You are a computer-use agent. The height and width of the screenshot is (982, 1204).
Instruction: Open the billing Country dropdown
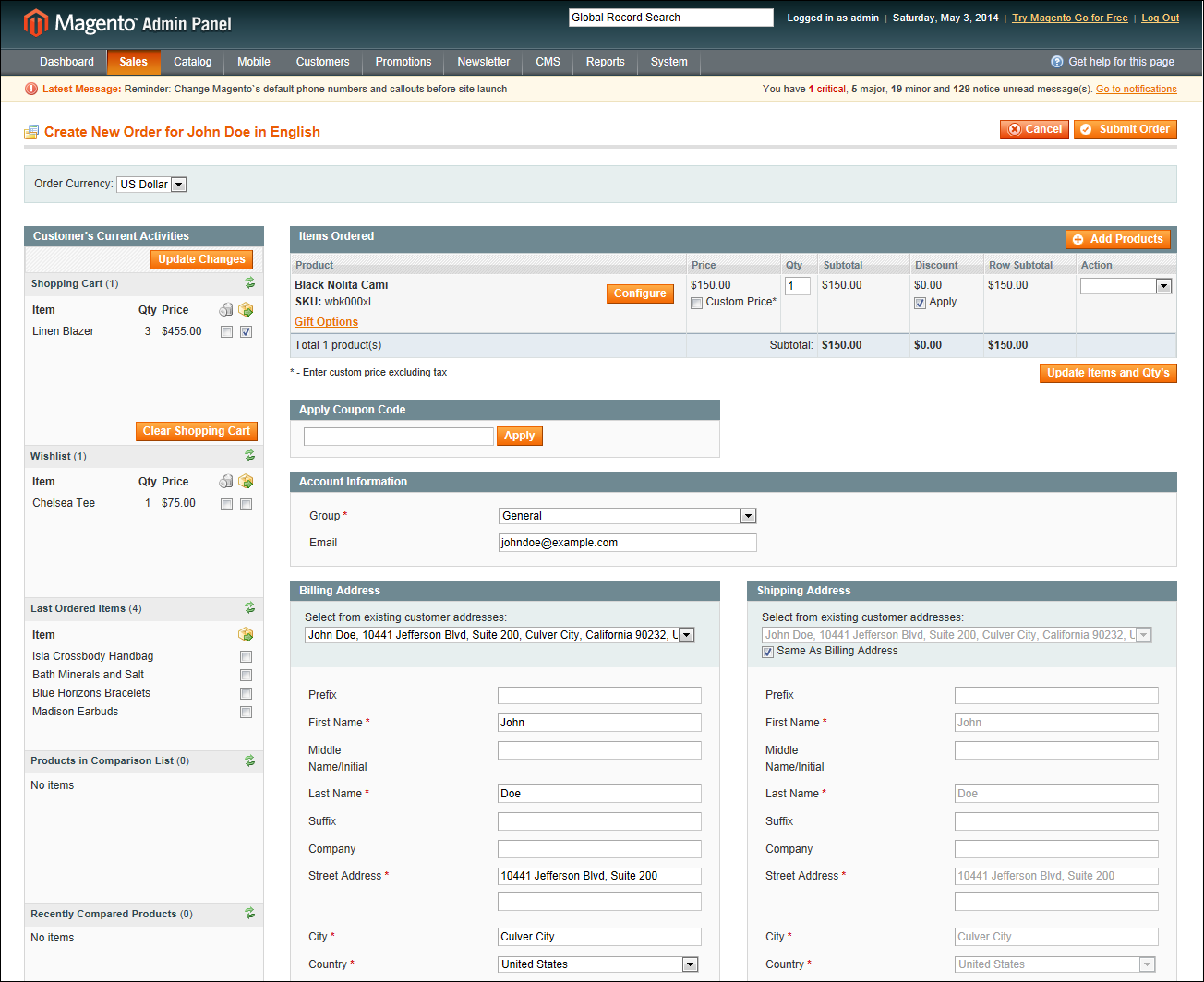coord(598,964)
